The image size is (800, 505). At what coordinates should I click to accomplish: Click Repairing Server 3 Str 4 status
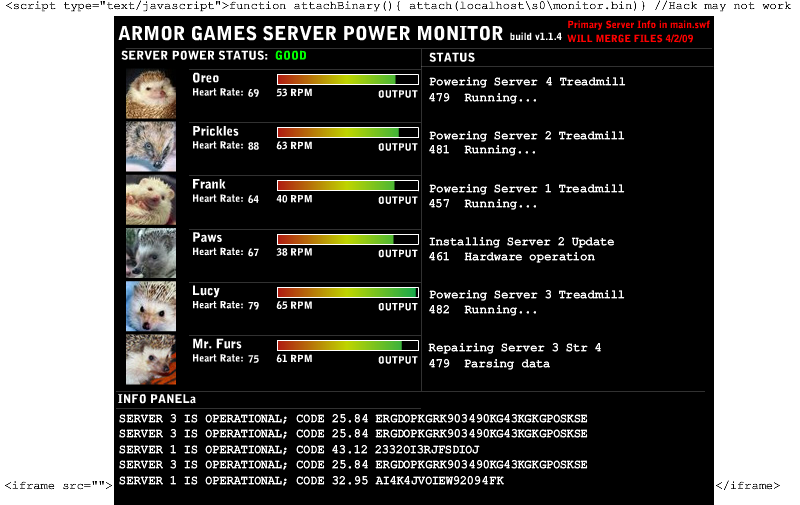(515, 348)
